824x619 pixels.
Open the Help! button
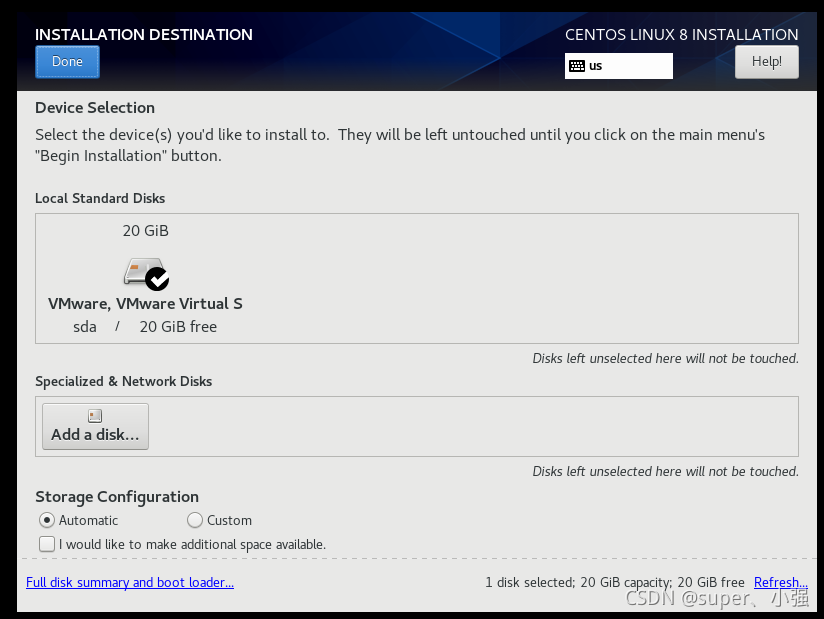[x=766, y=62]
